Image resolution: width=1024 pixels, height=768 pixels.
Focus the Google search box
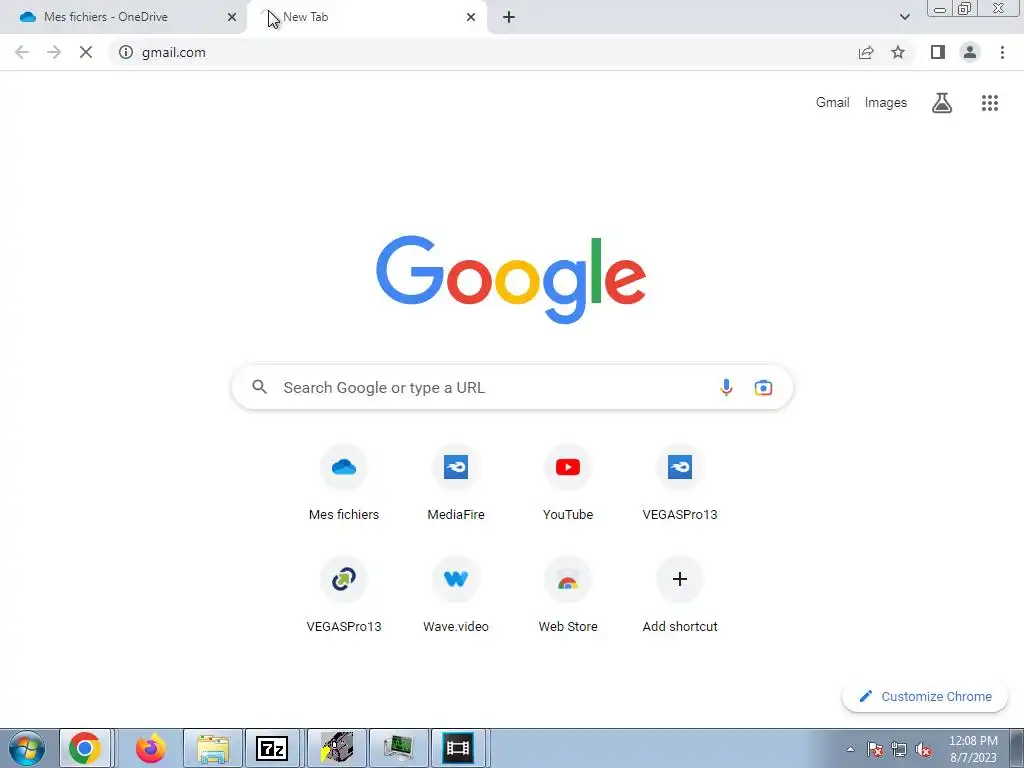click(512, 387)
